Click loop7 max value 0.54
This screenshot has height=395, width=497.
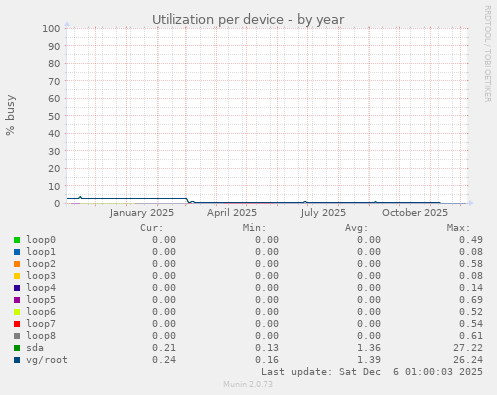471,324
